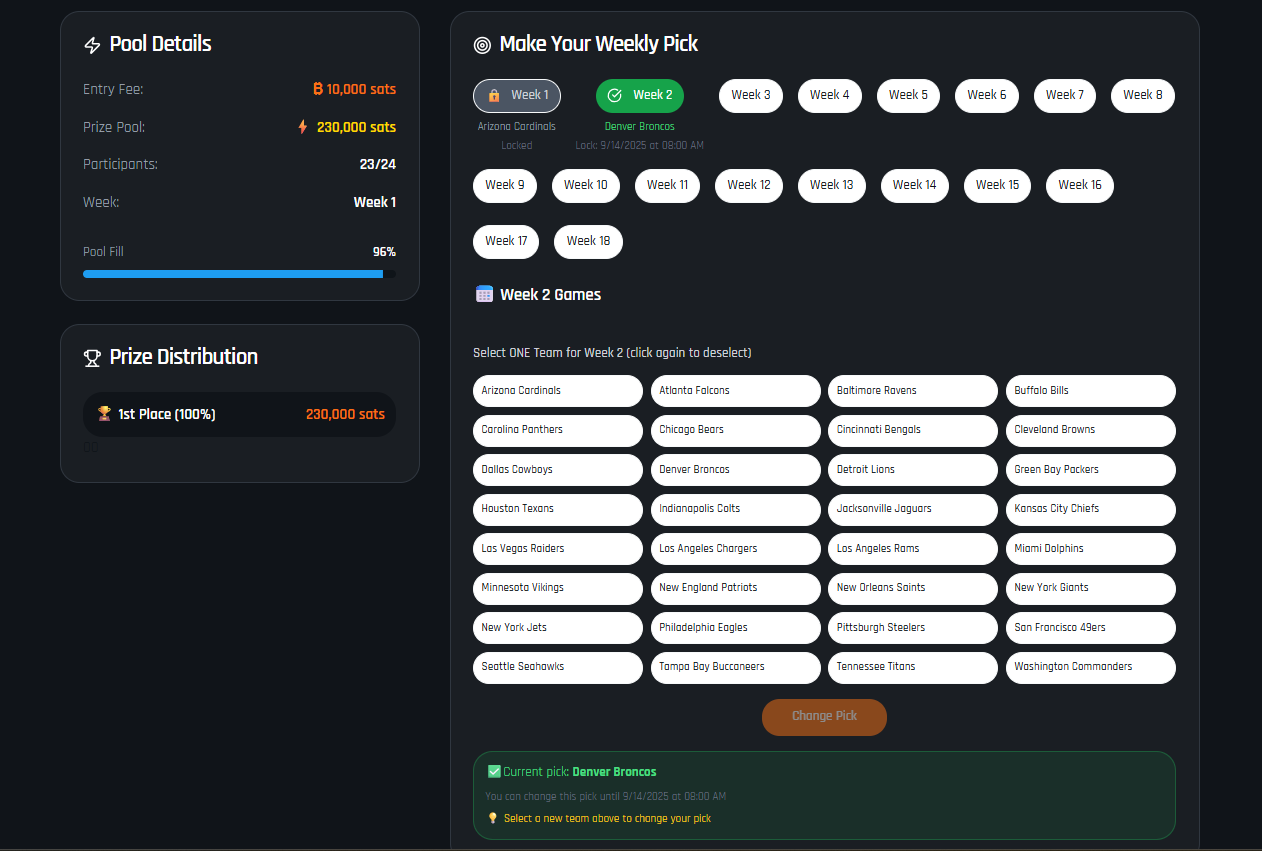Select the Philadelphia Eagles
Image resolution: width=1262 pixels, height=851 pixels.
[x=736, y=628]
